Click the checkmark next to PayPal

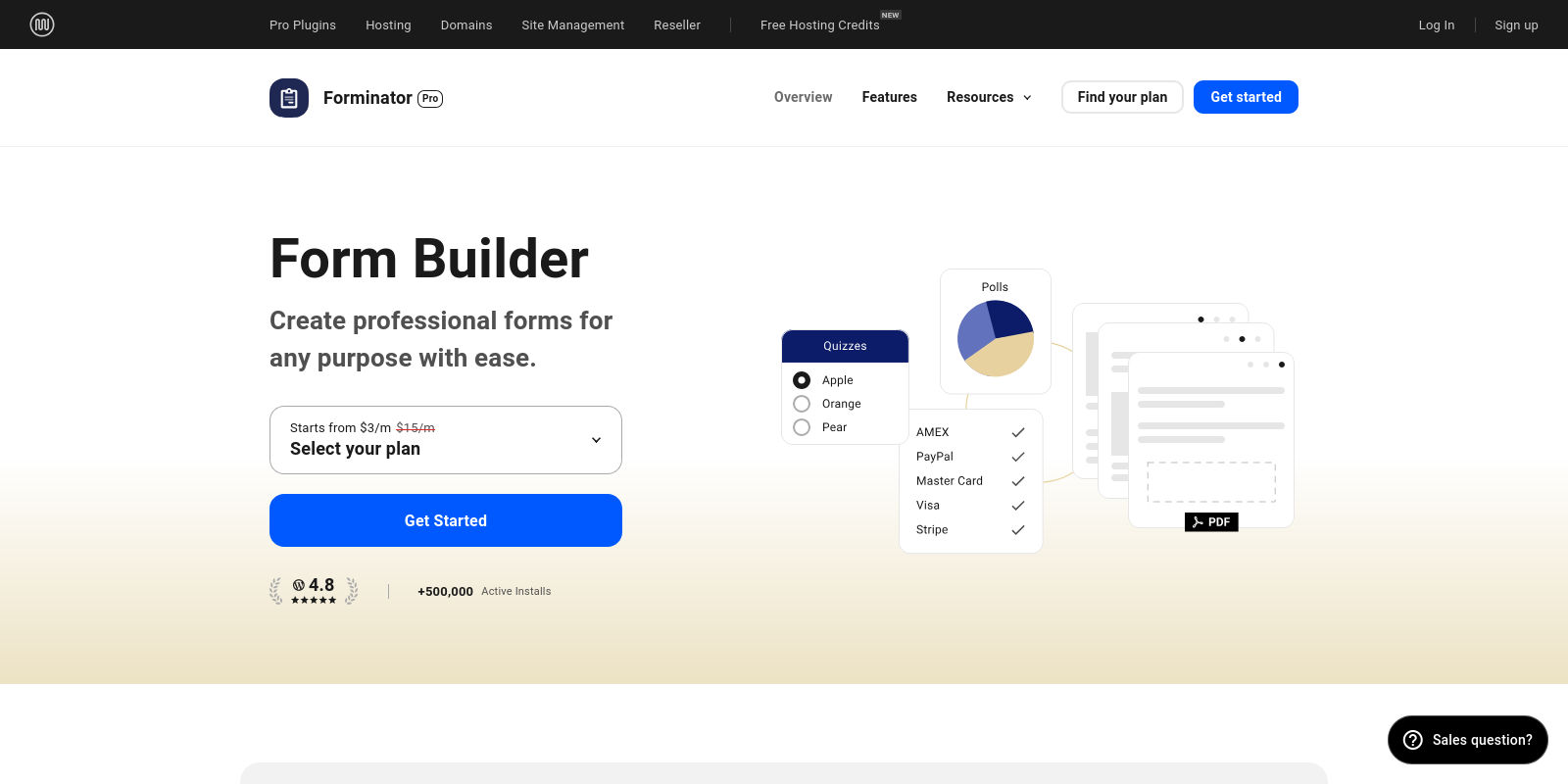[1018, 457]
